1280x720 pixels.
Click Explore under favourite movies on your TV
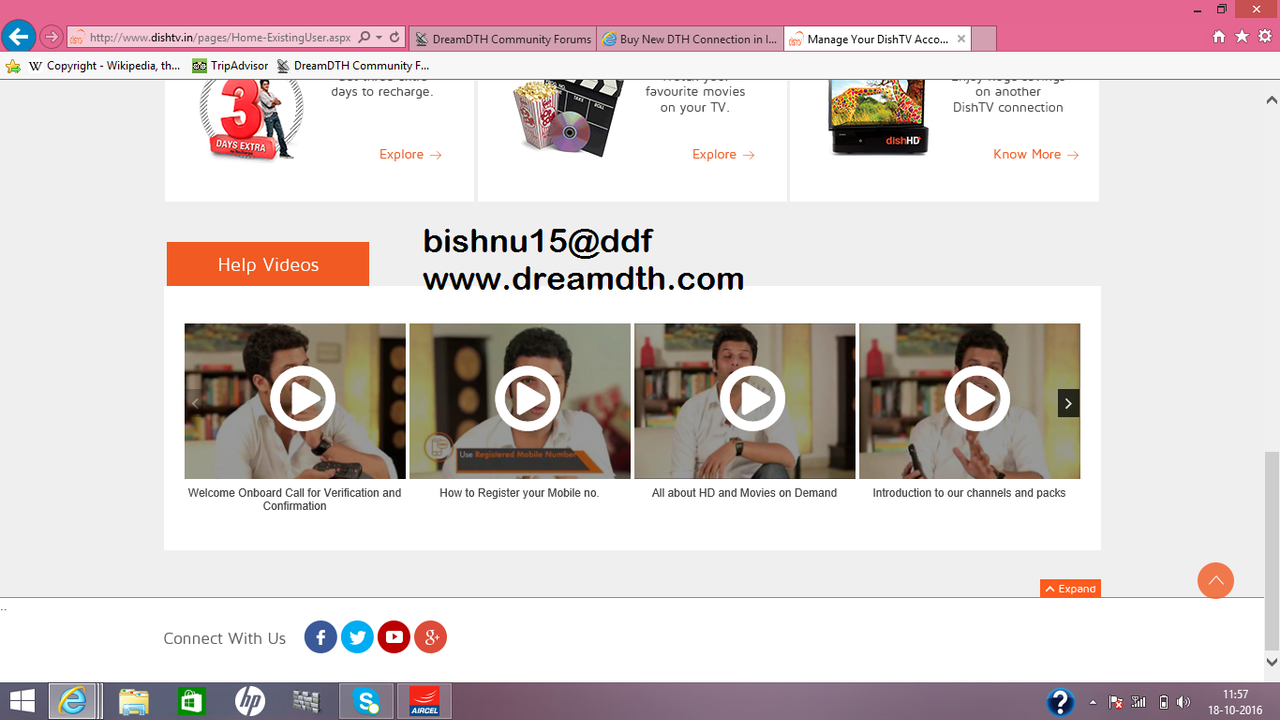pos(723,154)
